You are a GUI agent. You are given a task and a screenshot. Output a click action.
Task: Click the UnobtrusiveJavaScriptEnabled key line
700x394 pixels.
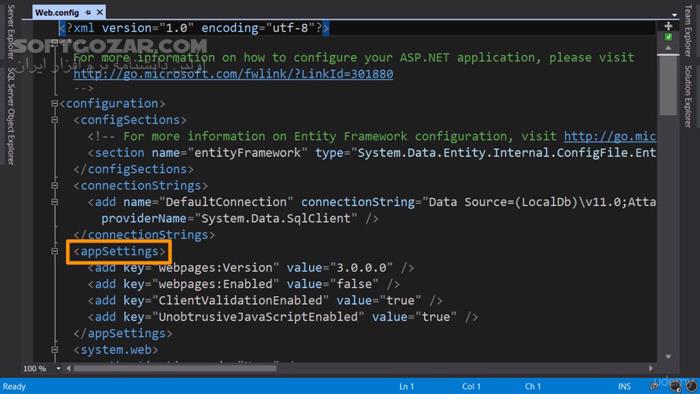tap(283, 317)
